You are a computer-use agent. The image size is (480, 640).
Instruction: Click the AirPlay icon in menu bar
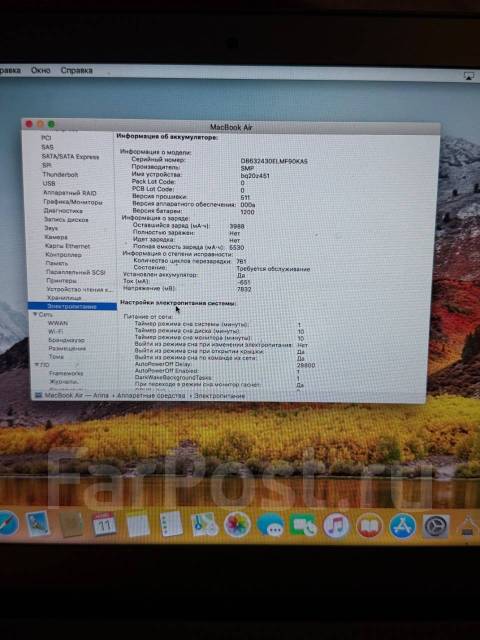click(469, 76)
